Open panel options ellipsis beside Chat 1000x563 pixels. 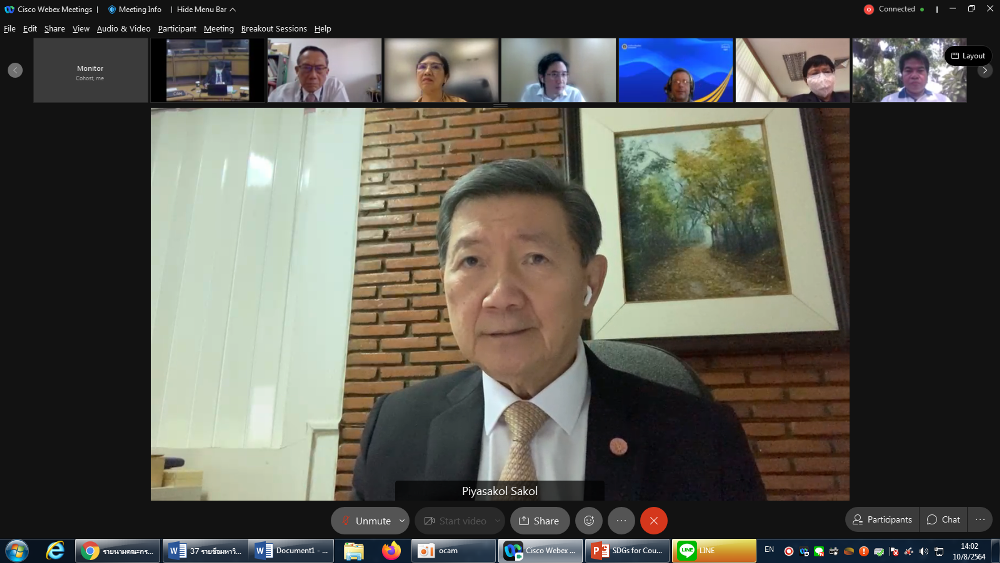coord(980,520)
